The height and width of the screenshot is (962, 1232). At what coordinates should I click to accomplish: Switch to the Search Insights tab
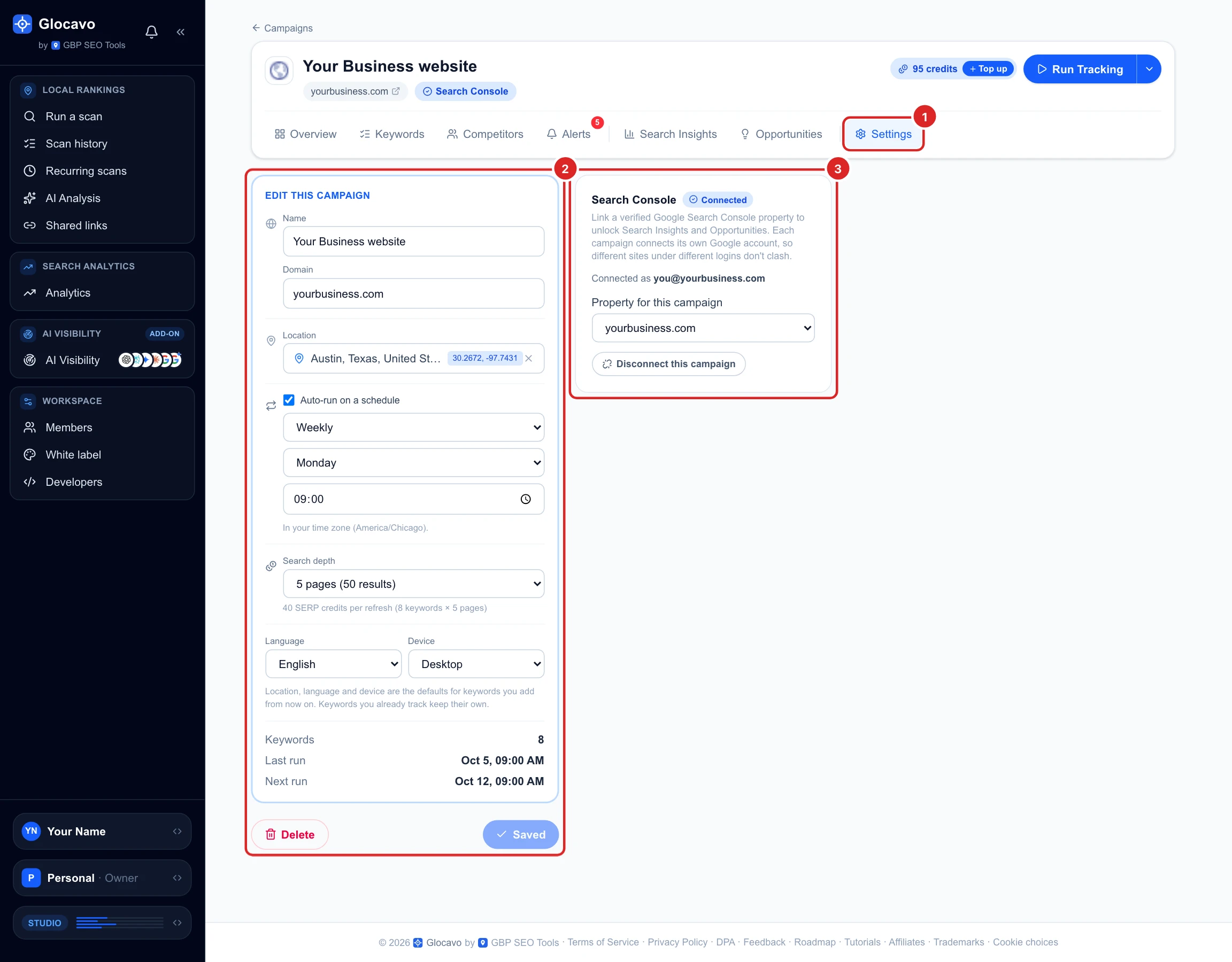[x=671, y=134]
